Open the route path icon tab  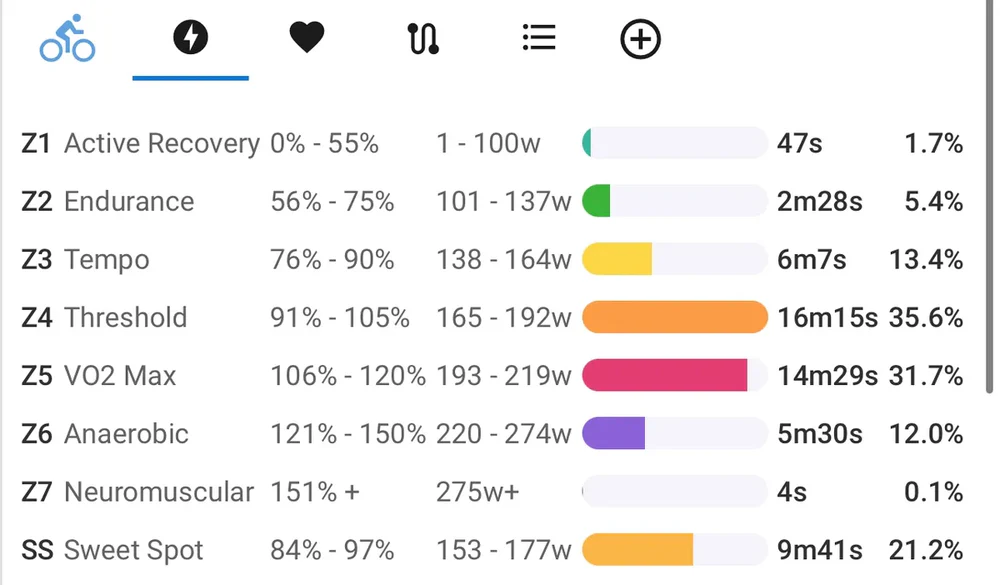pos(423,40)
